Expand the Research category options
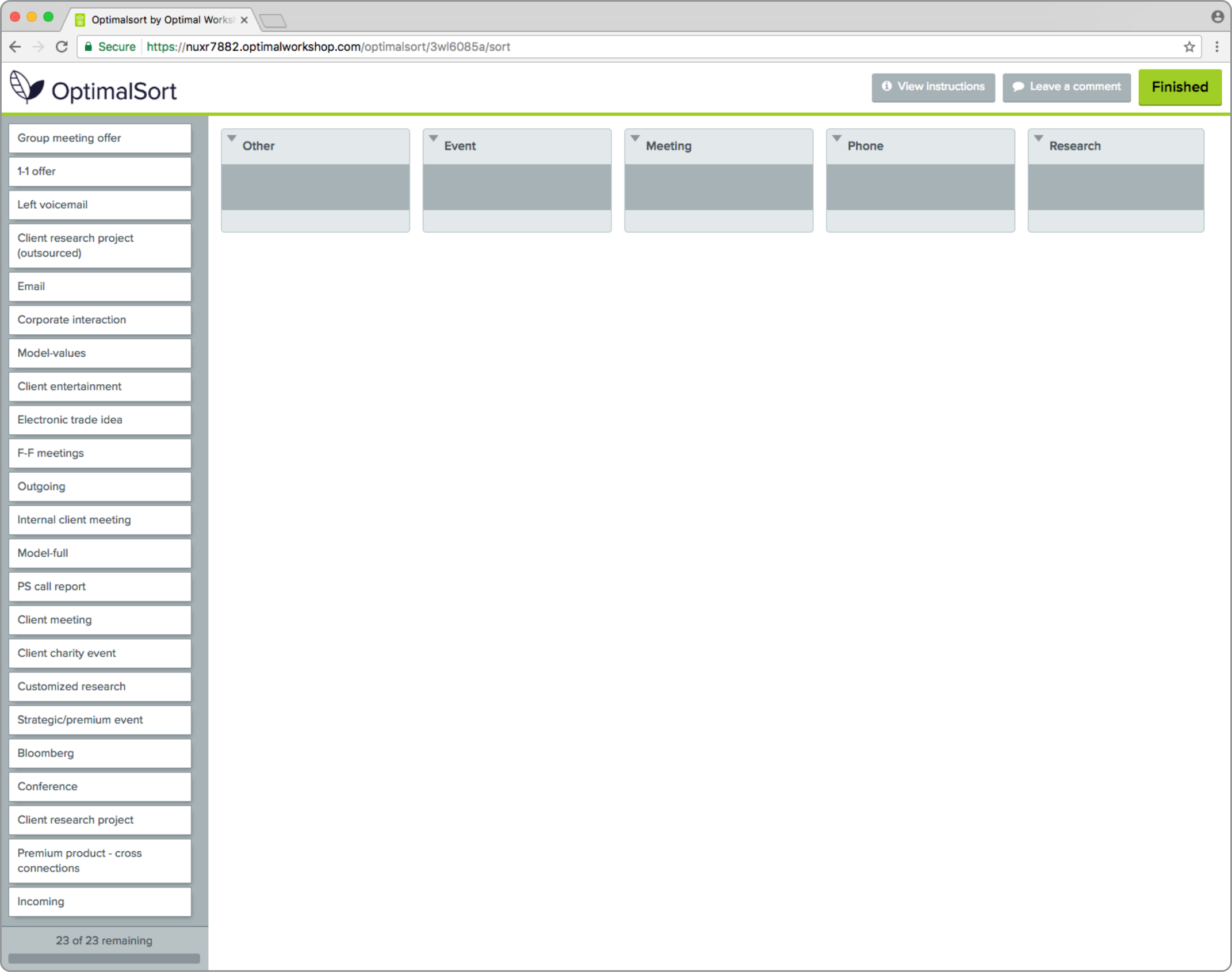The height and width of the screenshot is (972, 1232). tap(1039, 138)
